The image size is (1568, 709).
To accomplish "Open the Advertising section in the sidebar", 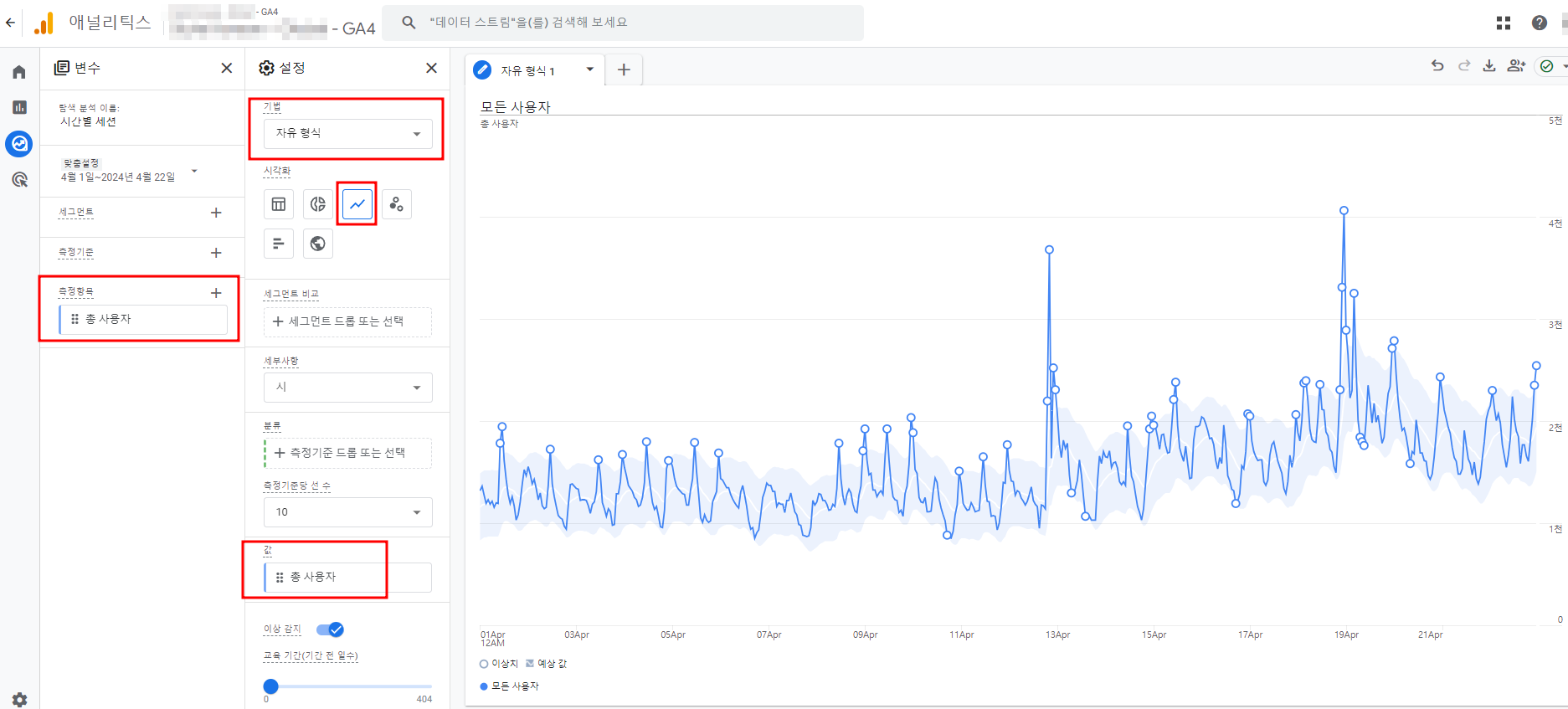I will coord(19,179).
